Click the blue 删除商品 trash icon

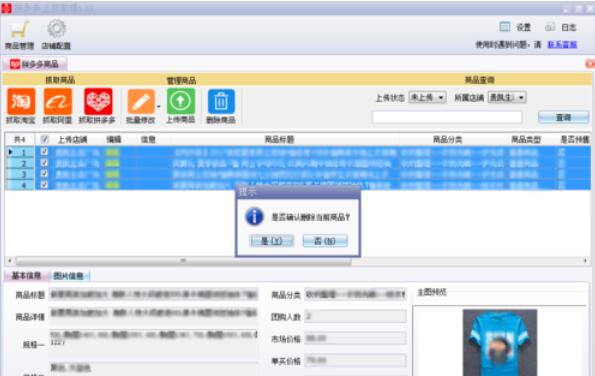point(221,102)
